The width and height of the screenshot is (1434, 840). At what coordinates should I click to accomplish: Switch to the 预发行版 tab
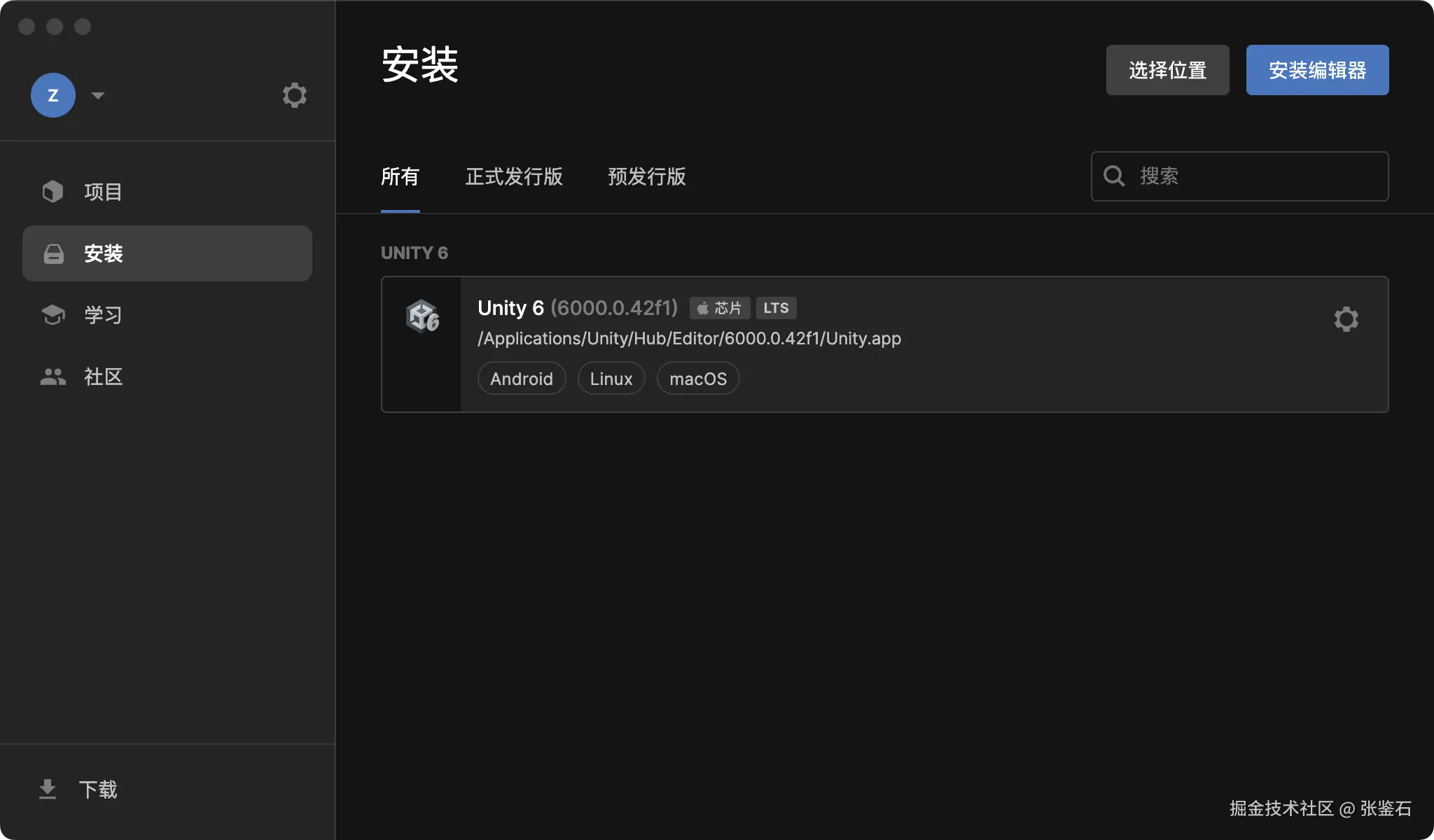(646, 177)
